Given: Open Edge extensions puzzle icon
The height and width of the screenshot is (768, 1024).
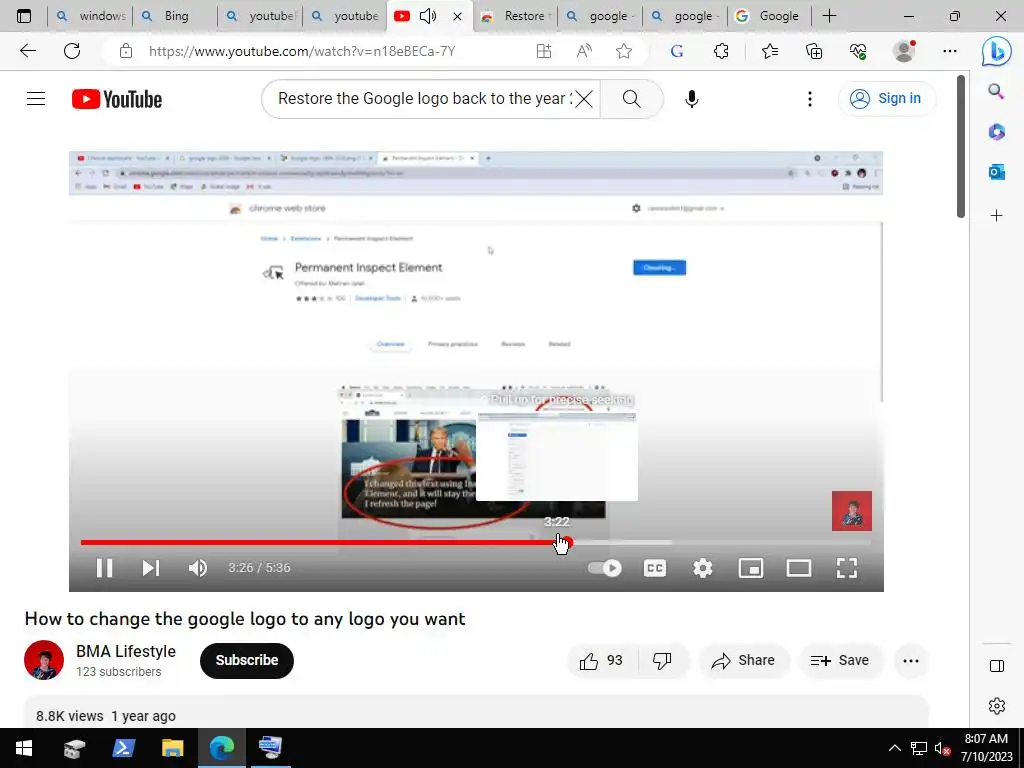Looking at the screenshot, I should point(721,51).
